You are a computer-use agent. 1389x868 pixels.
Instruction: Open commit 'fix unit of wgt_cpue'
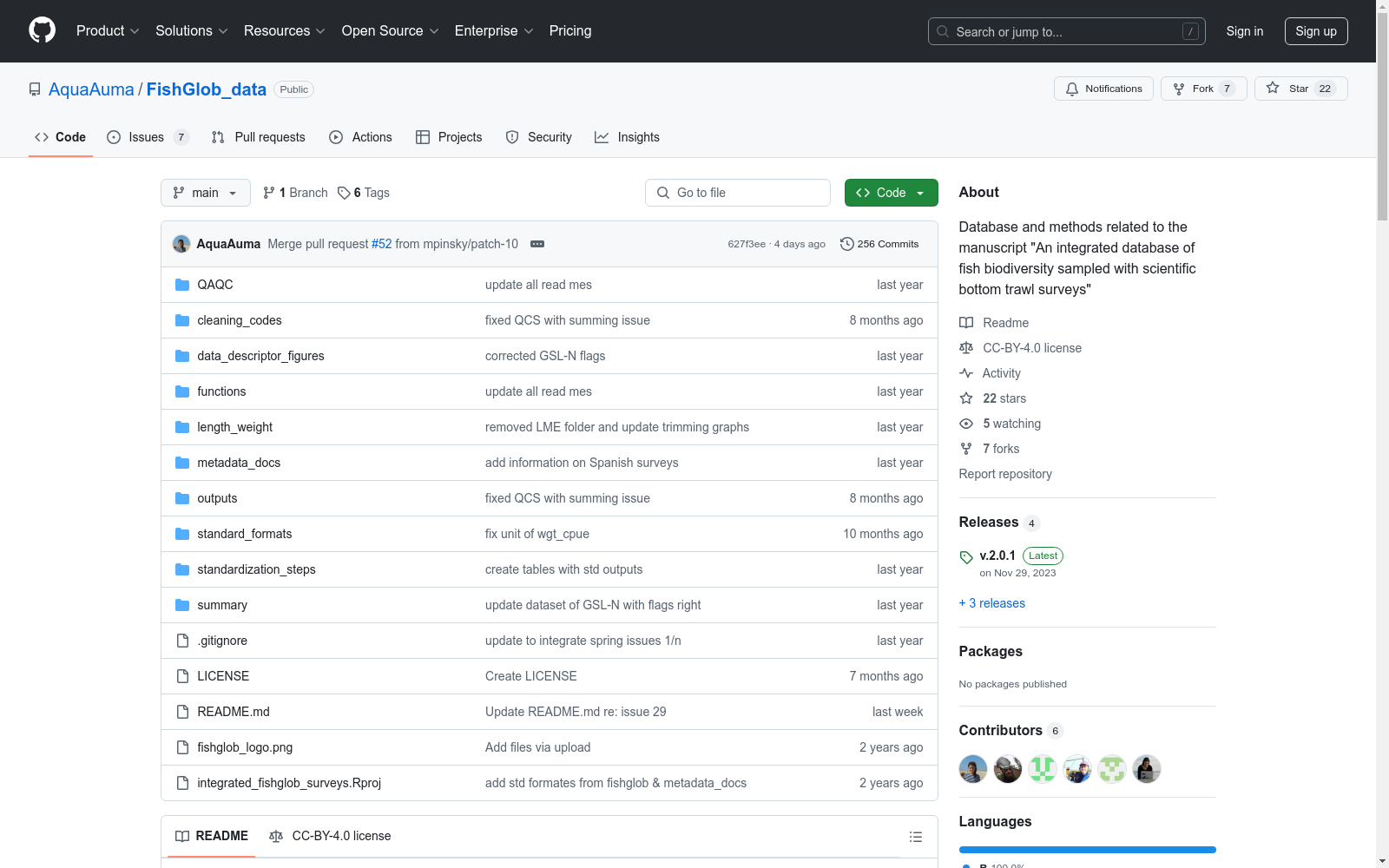click(x=537, y=534)
